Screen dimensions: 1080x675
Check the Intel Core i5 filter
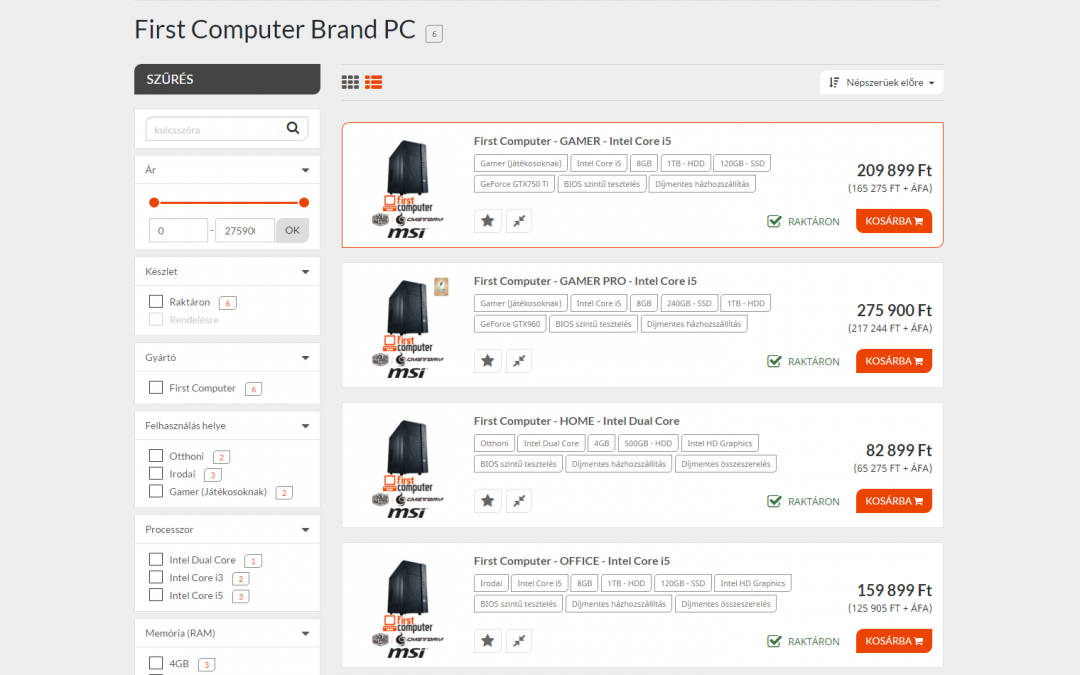[x=156, y=595]
